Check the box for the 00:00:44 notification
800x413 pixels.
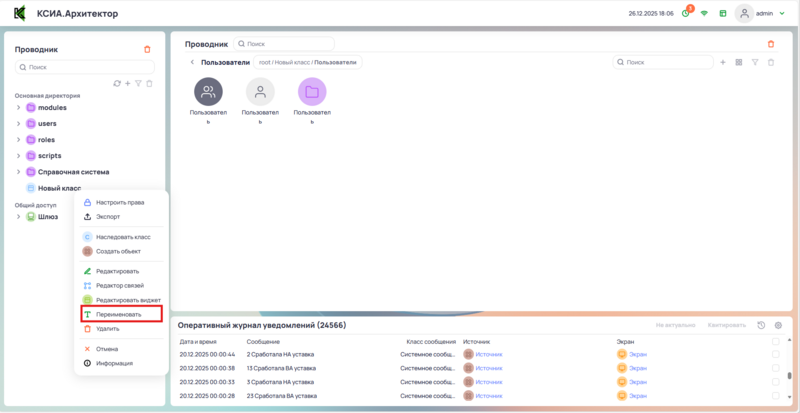[776, 354]
